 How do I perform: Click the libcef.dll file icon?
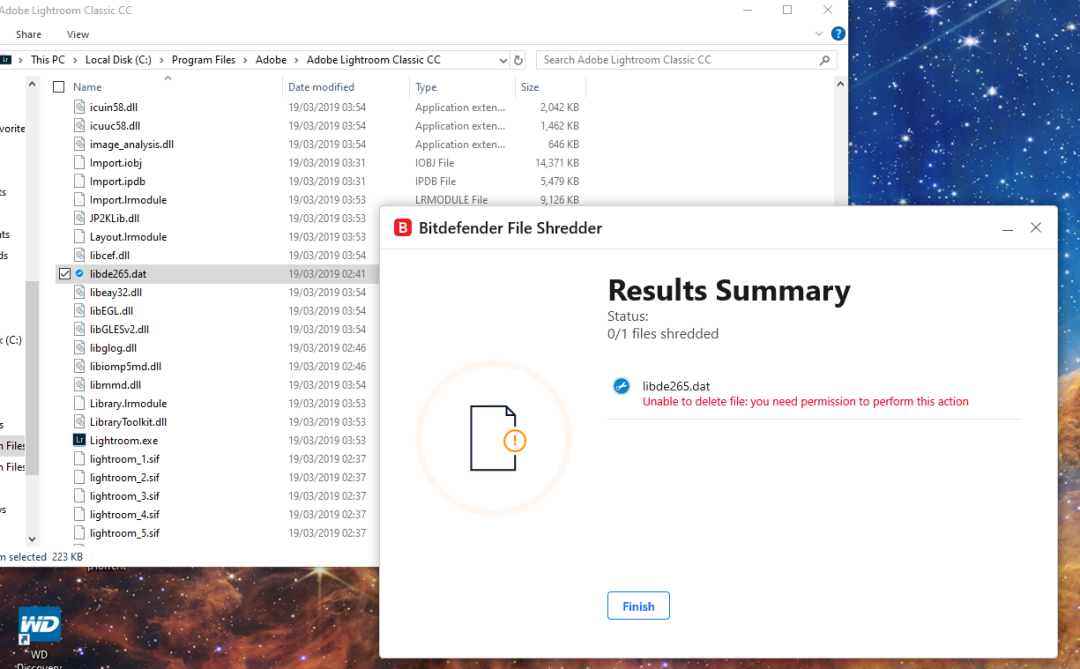pos(79,255)
